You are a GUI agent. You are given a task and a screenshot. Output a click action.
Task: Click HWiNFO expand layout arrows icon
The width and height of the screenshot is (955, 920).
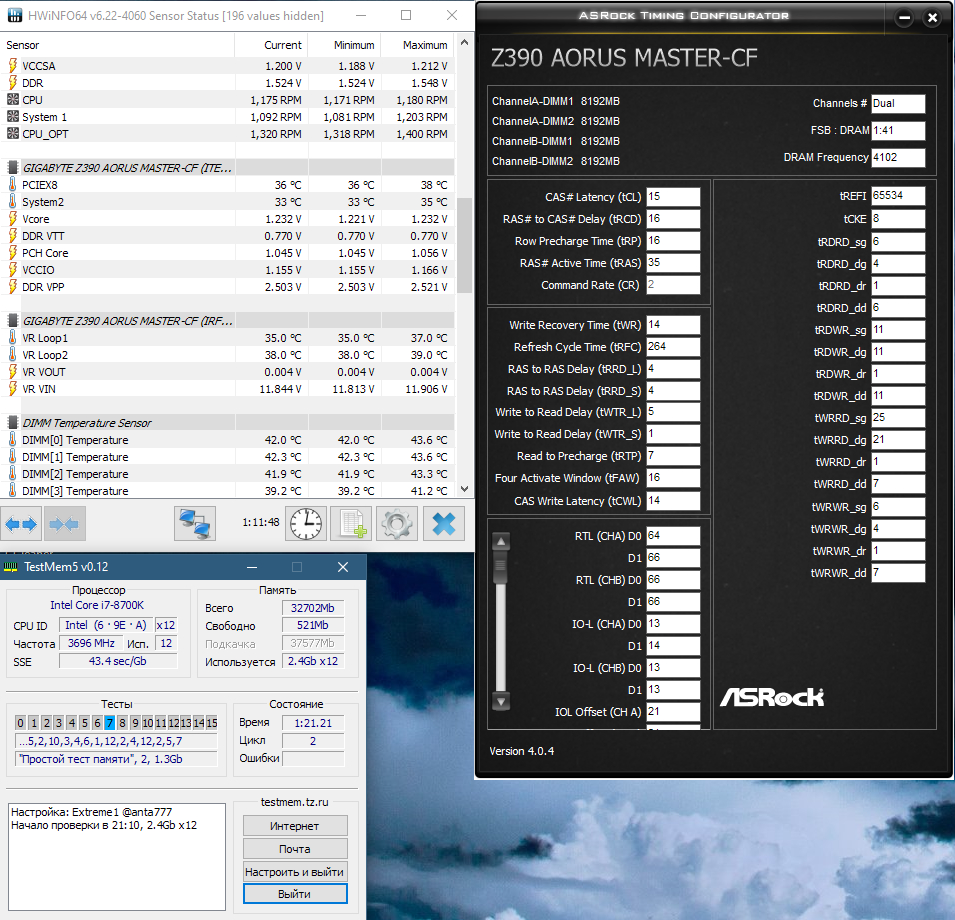tap(21, 524)
